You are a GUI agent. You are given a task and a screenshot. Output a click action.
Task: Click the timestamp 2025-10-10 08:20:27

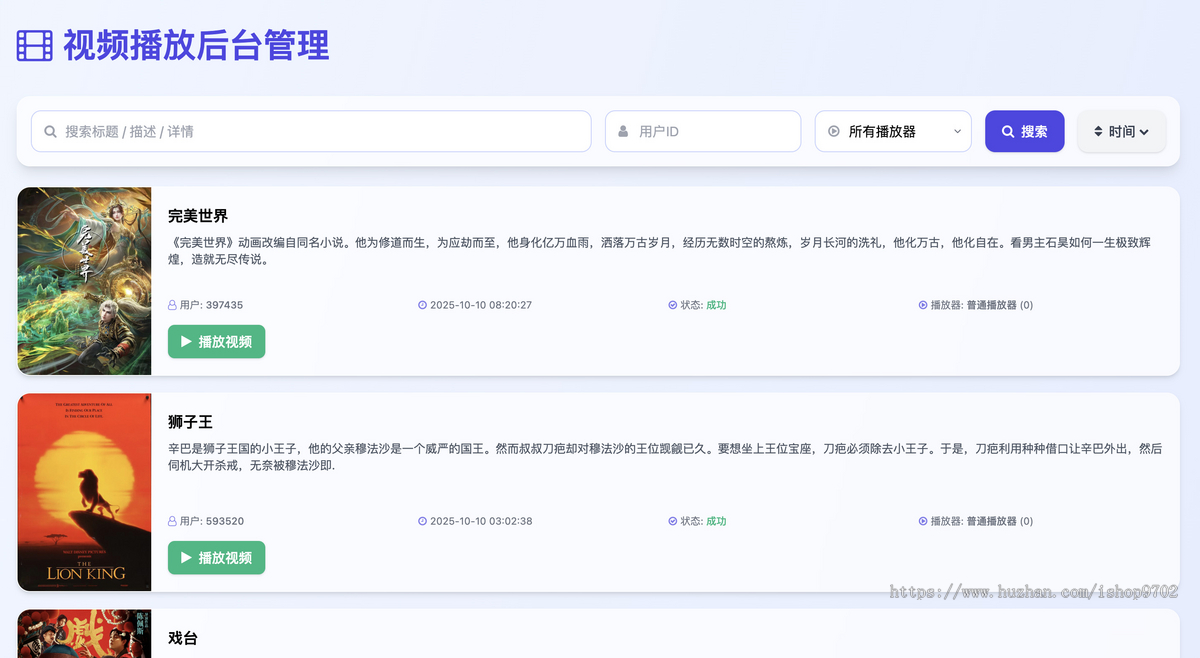click(481, 305)
